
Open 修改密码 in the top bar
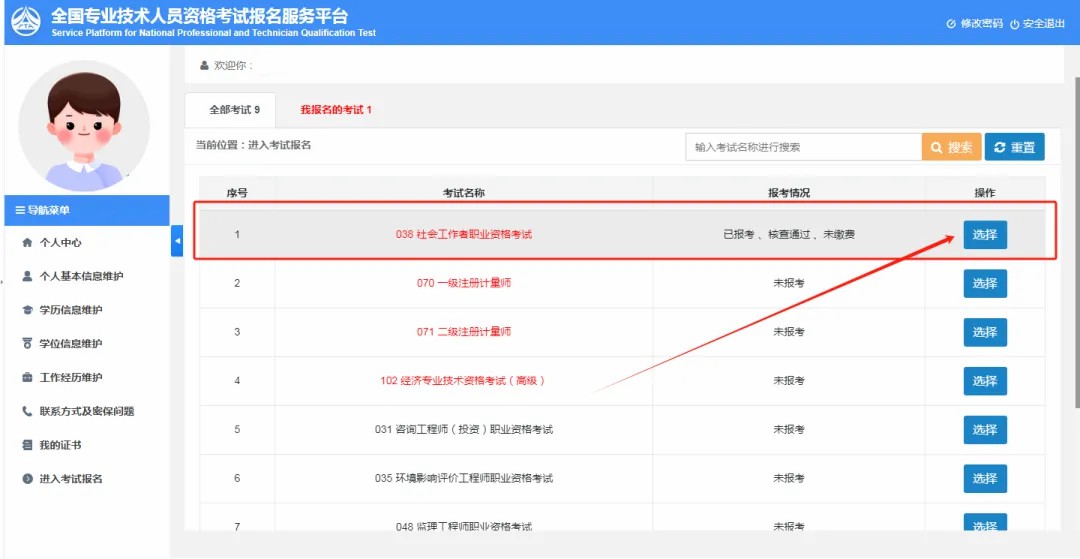(974, 24)
